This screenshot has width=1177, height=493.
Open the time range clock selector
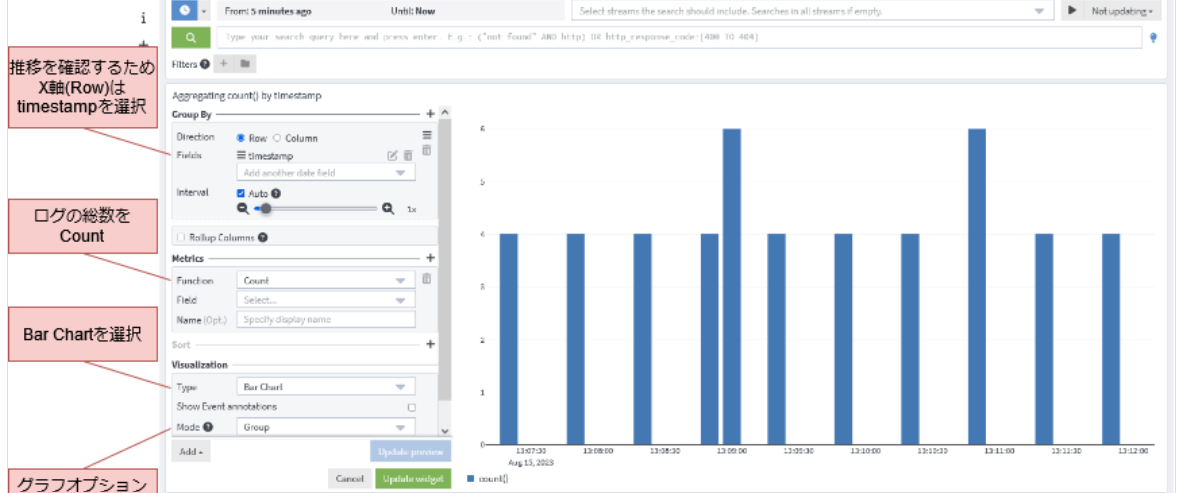point(185,10)
